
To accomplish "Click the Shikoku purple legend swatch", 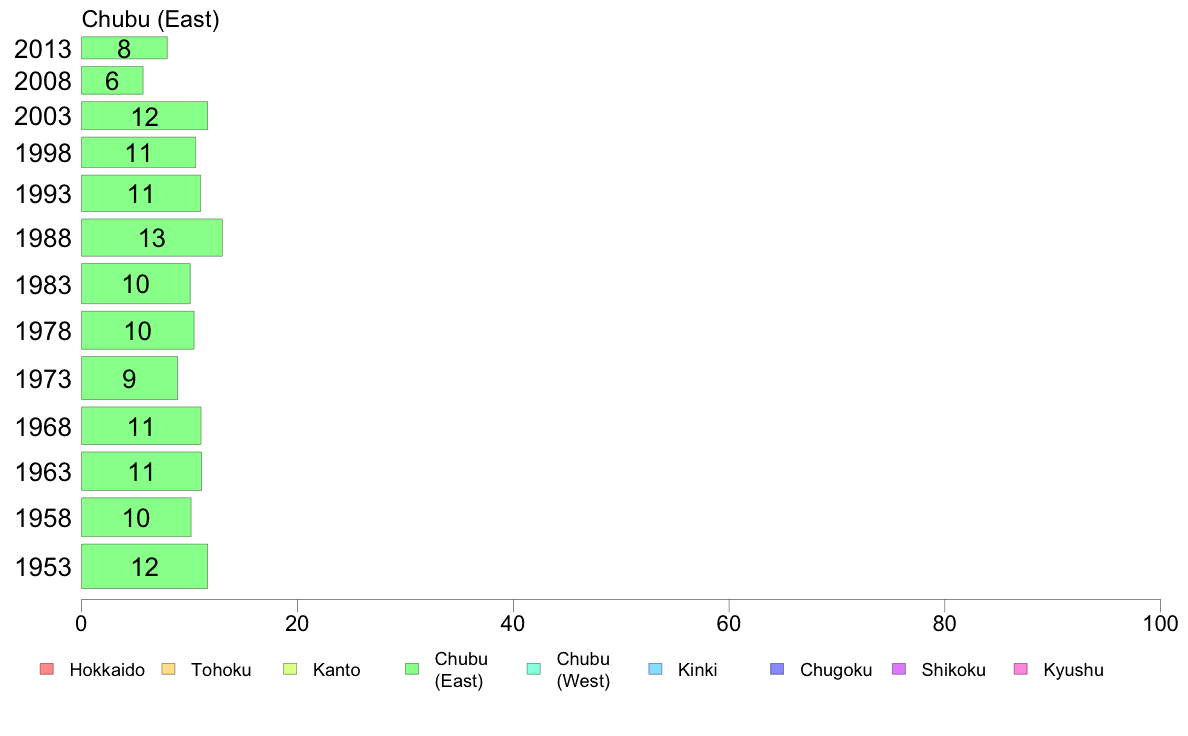I will (x=899, y=669).
